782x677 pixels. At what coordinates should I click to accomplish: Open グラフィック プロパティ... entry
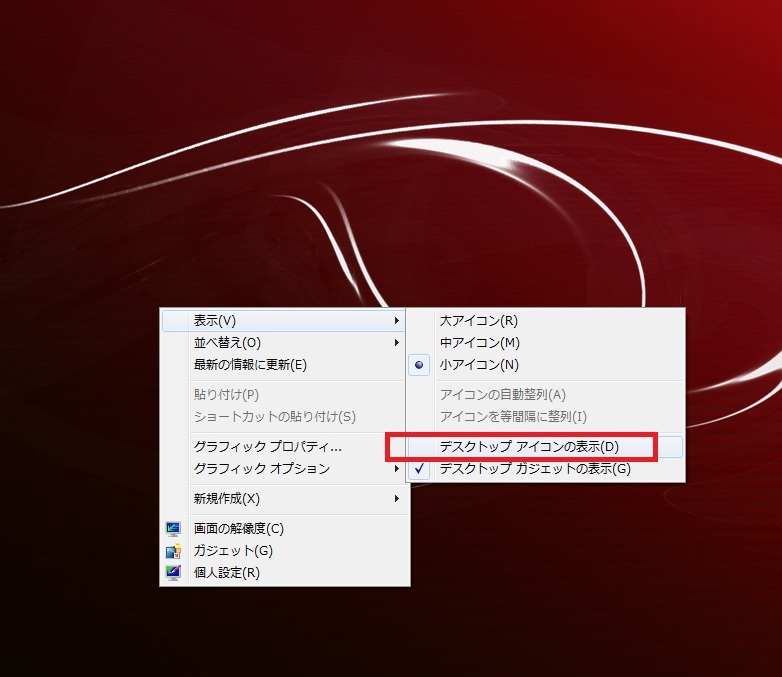coord(283,447)
